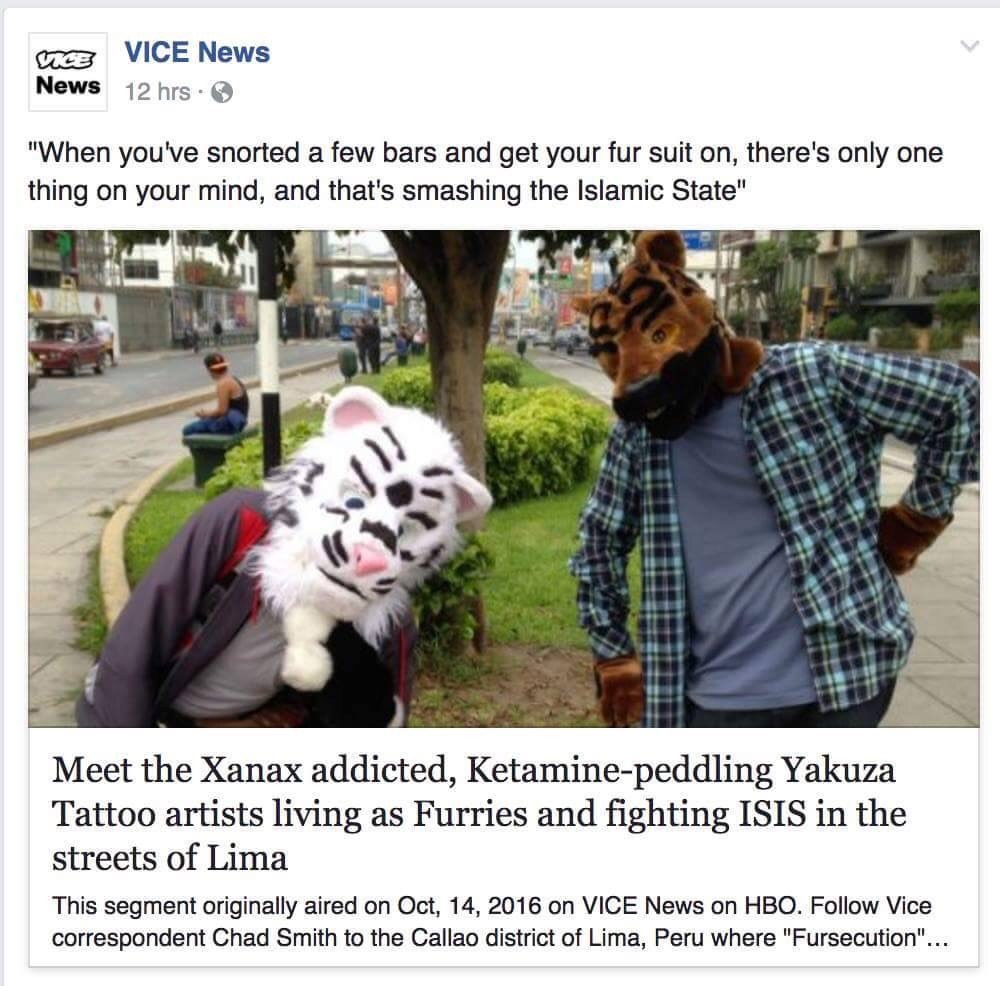Open the post's 12 hrs timestamp

coord(158,92)
